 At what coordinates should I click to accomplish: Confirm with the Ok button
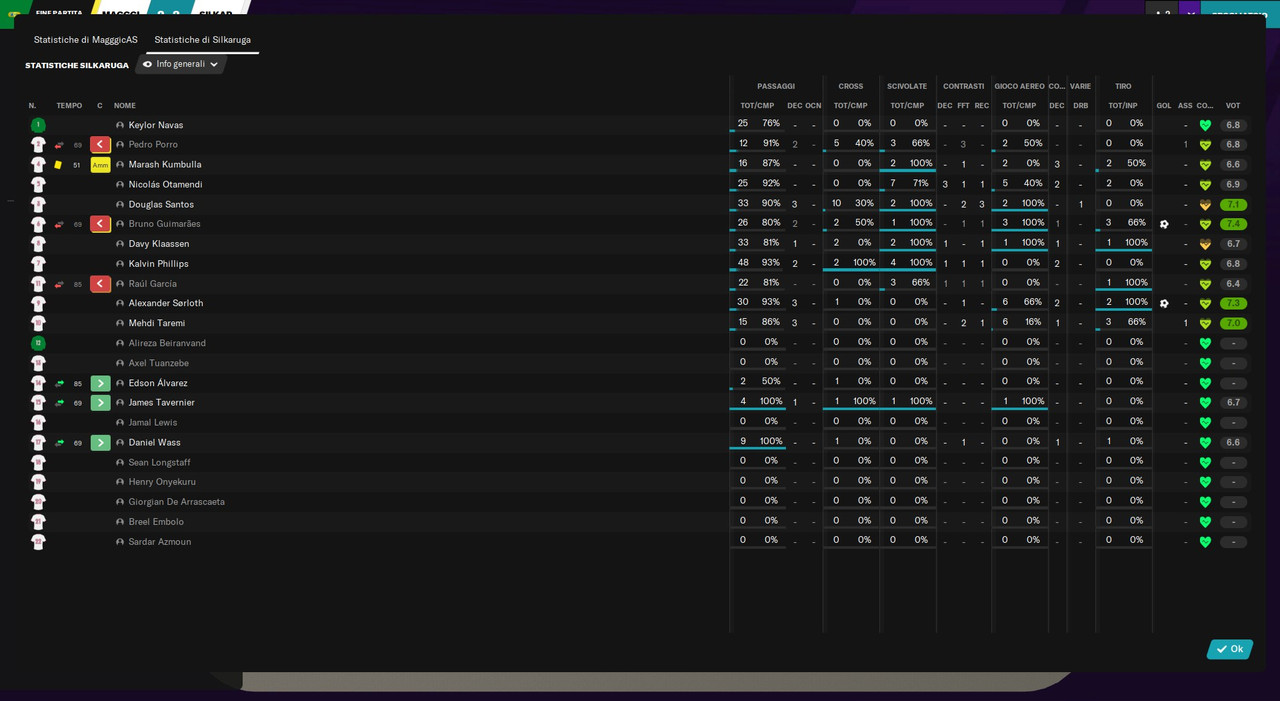1230,649
